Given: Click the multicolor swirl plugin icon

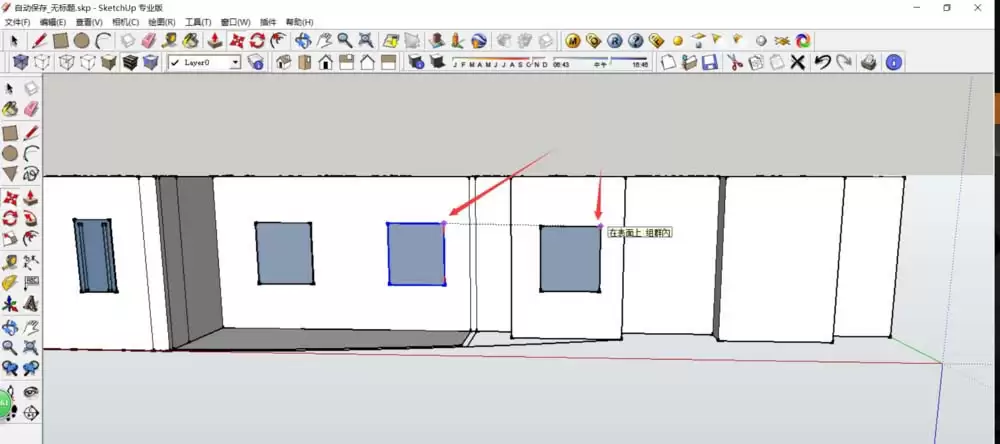Looking at the screenshot, I should click(803, 41).
